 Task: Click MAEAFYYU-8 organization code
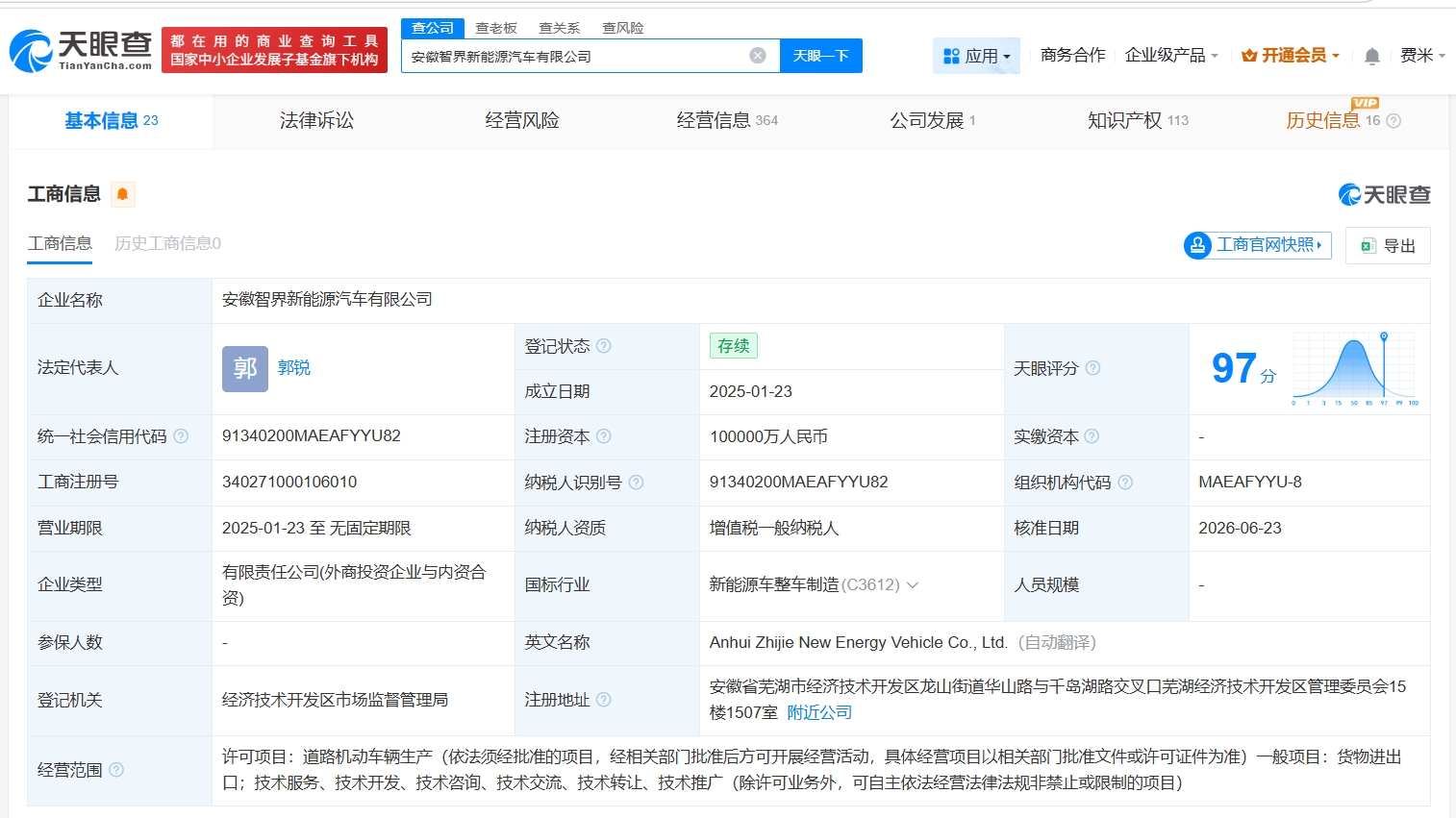tap(1250, 483)
